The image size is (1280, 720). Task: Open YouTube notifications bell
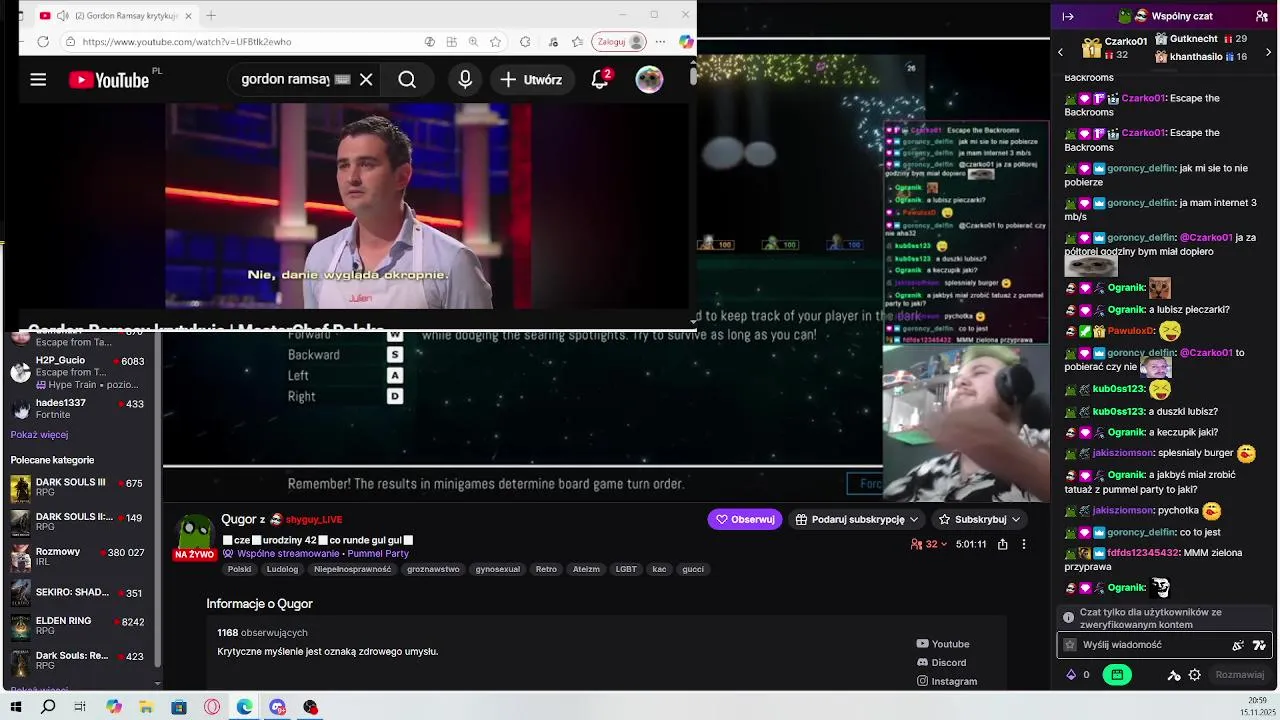tap(600, 80)
